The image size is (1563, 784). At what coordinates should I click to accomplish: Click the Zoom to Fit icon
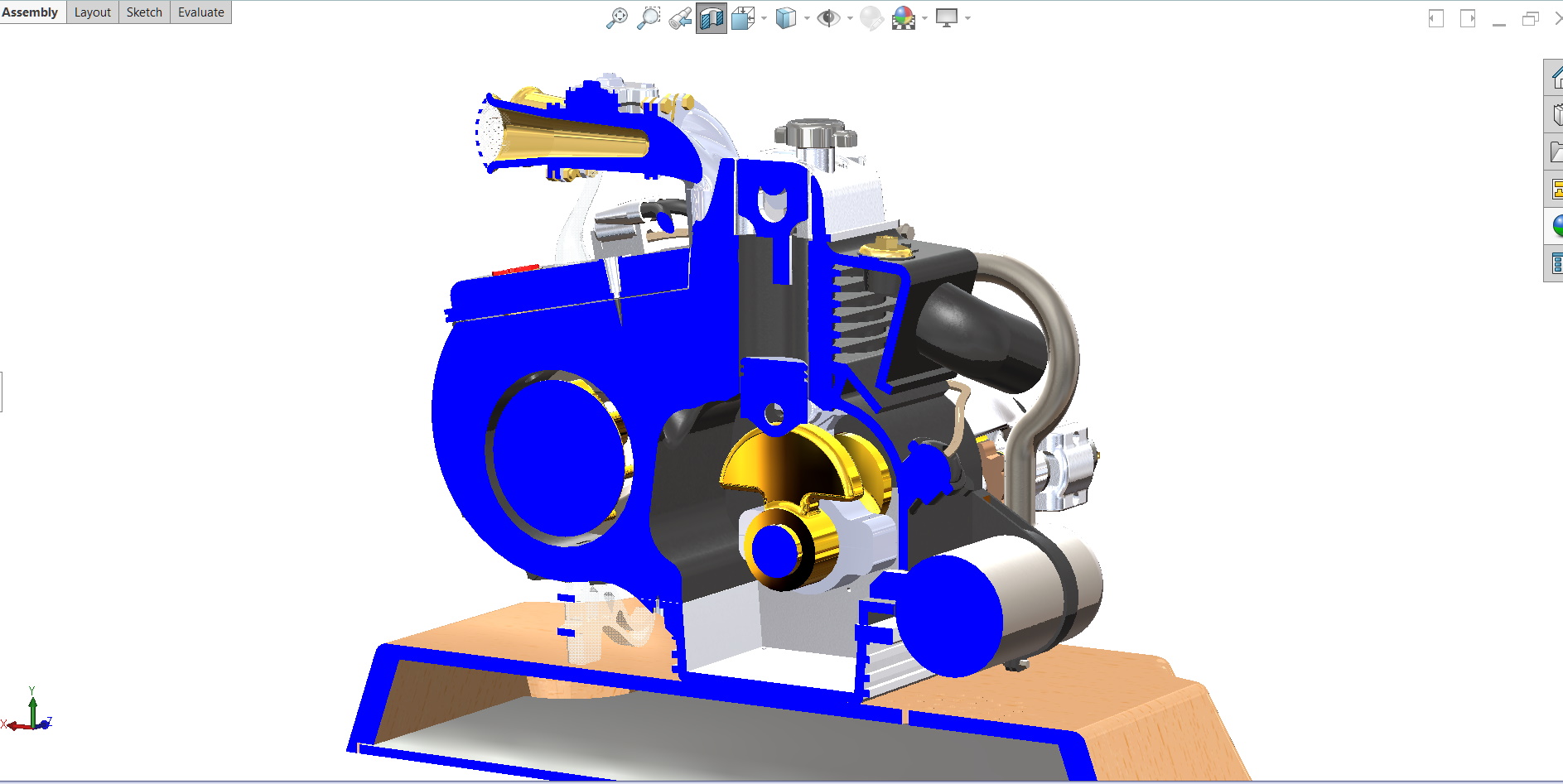tap(617, 18)
